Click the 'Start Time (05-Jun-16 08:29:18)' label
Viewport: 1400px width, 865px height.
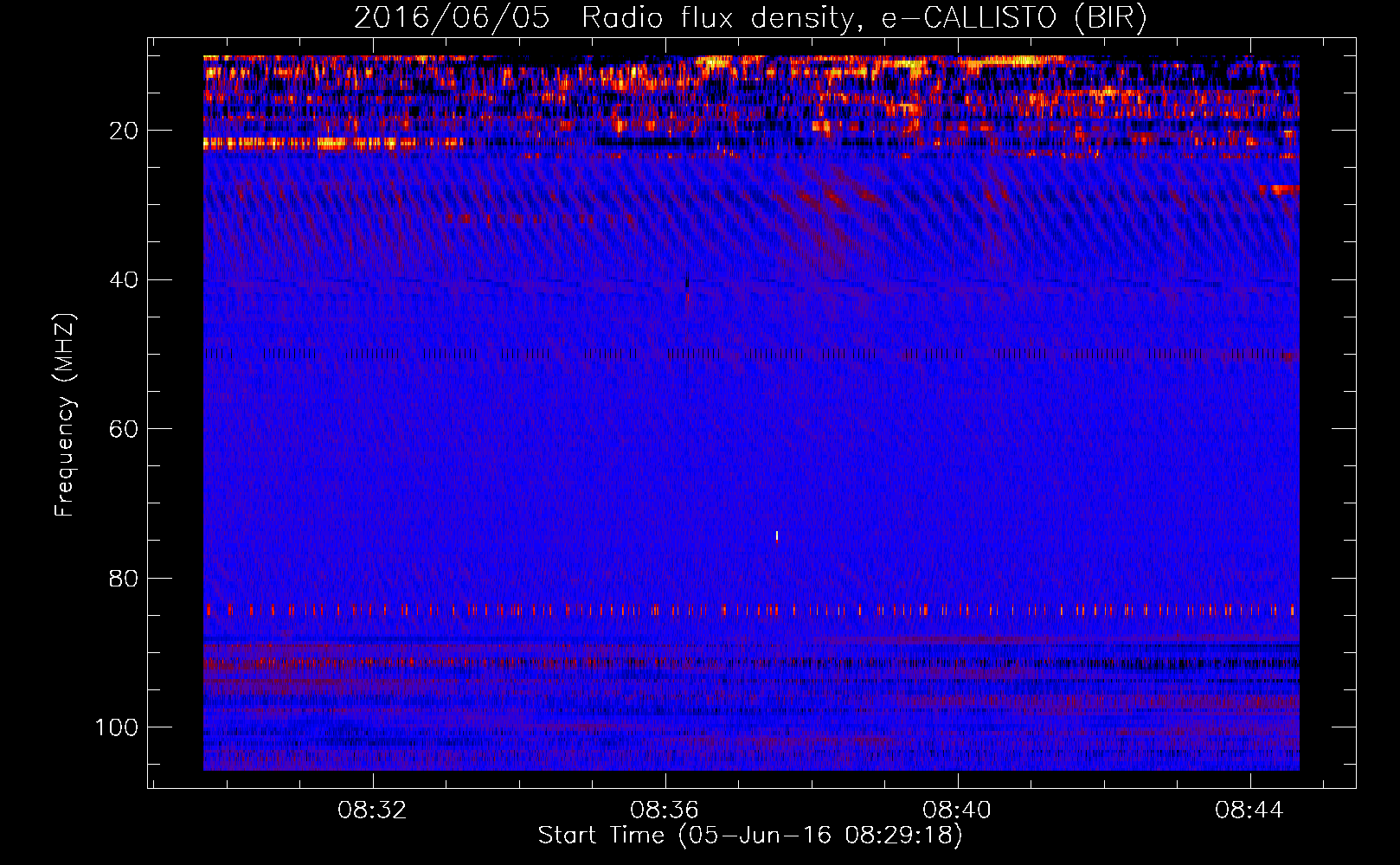tap(750, 836)
